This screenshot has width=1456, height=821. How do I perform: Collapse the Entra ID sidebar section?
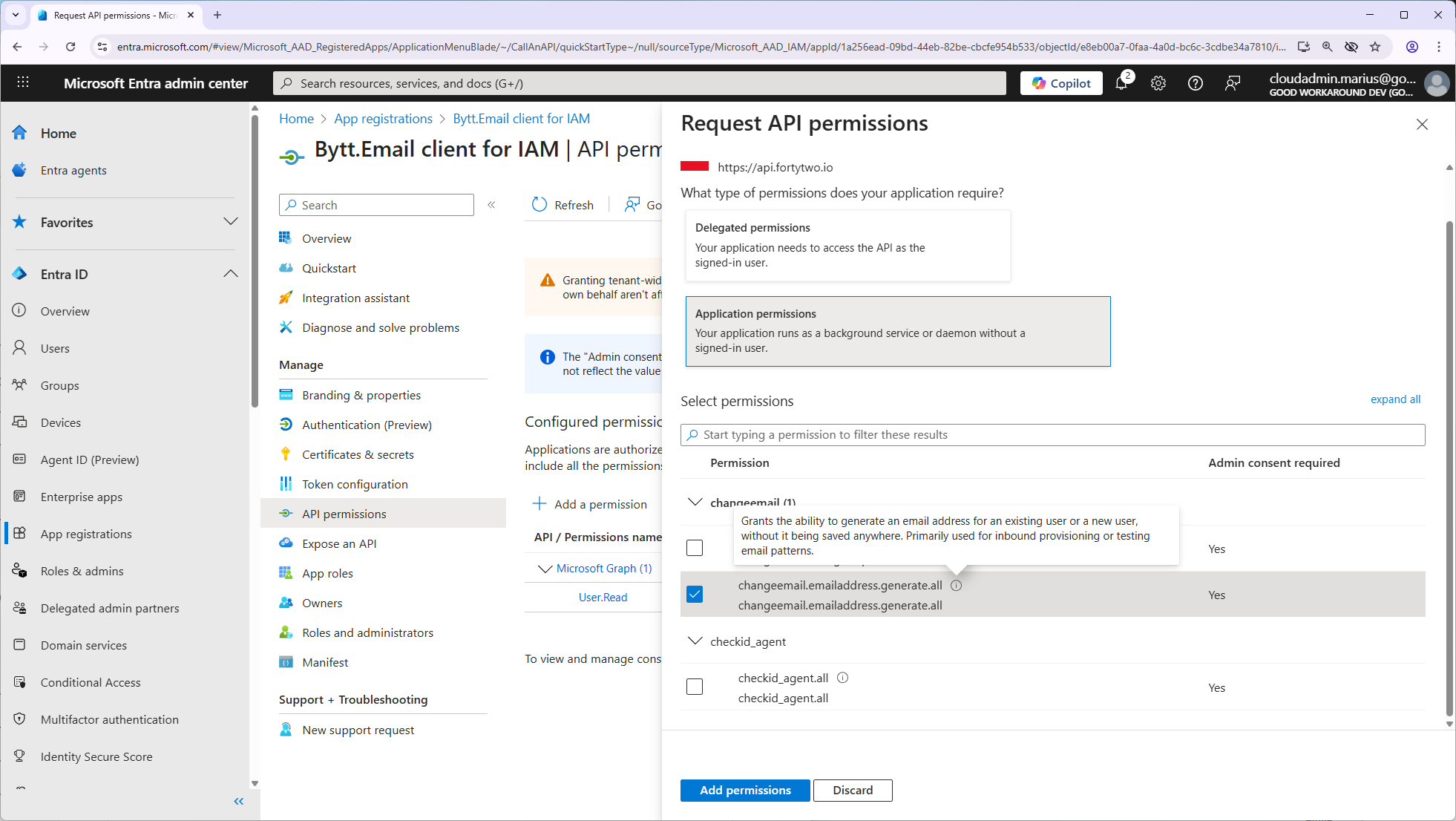231,274
